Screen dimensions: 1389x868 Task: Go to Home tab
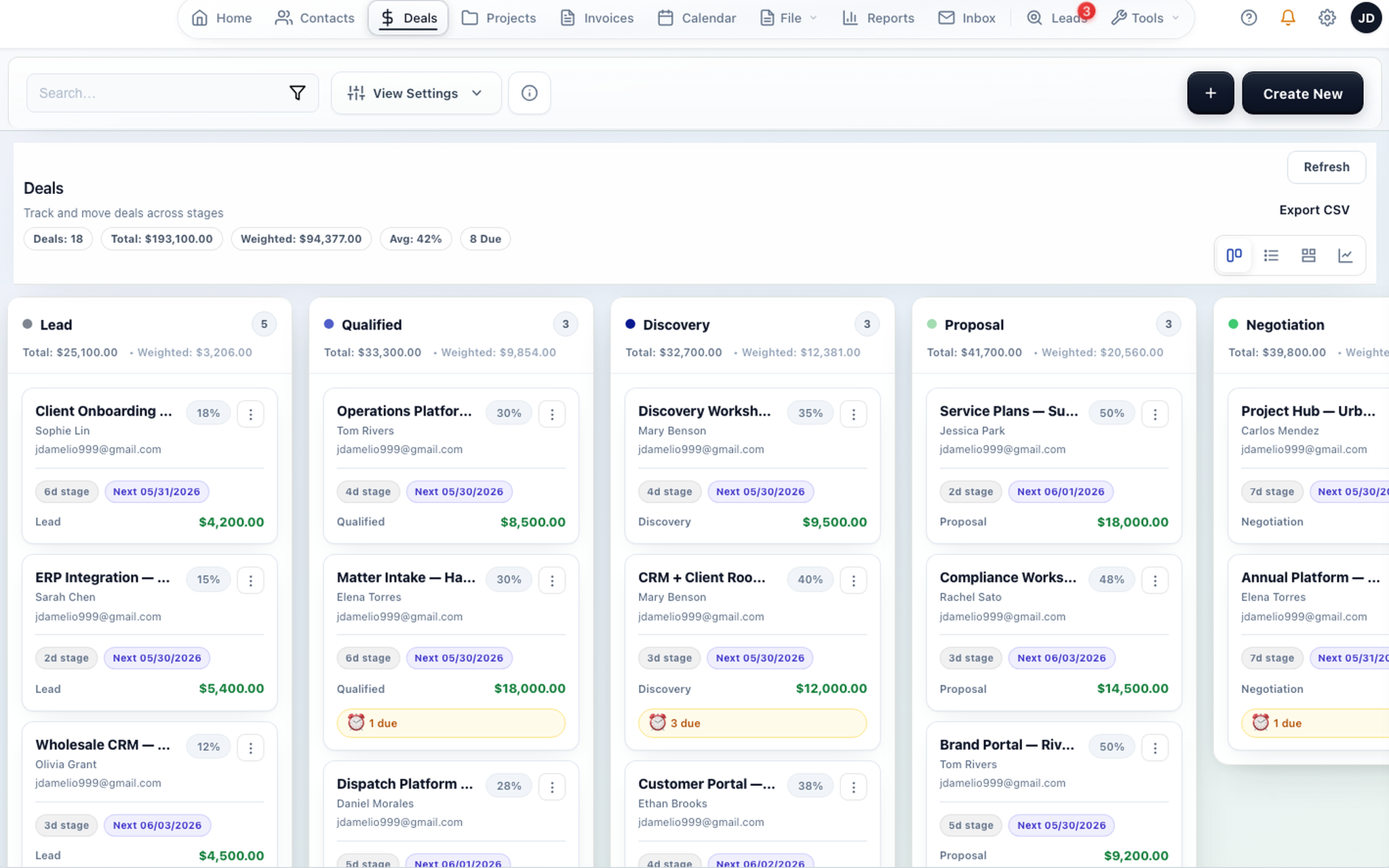click(222, 18)
